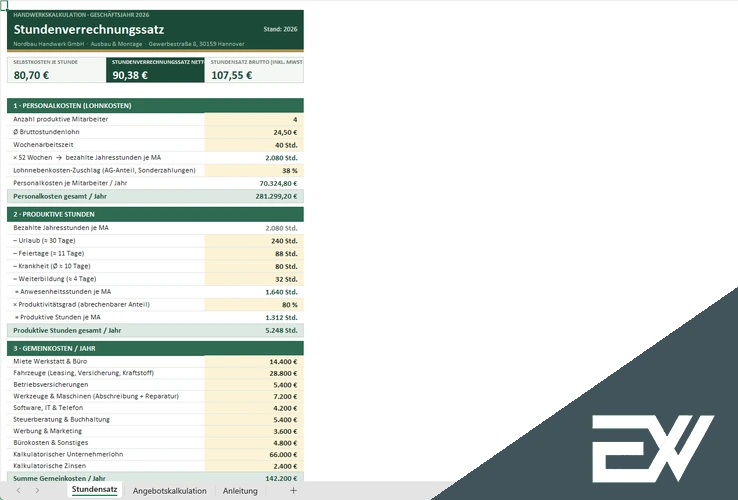Screen dimensions: 738x500
Task: Select the Kalkulatorischer Unternehmerlohn 66.000 € cell
Action: [x=254, y=454]
